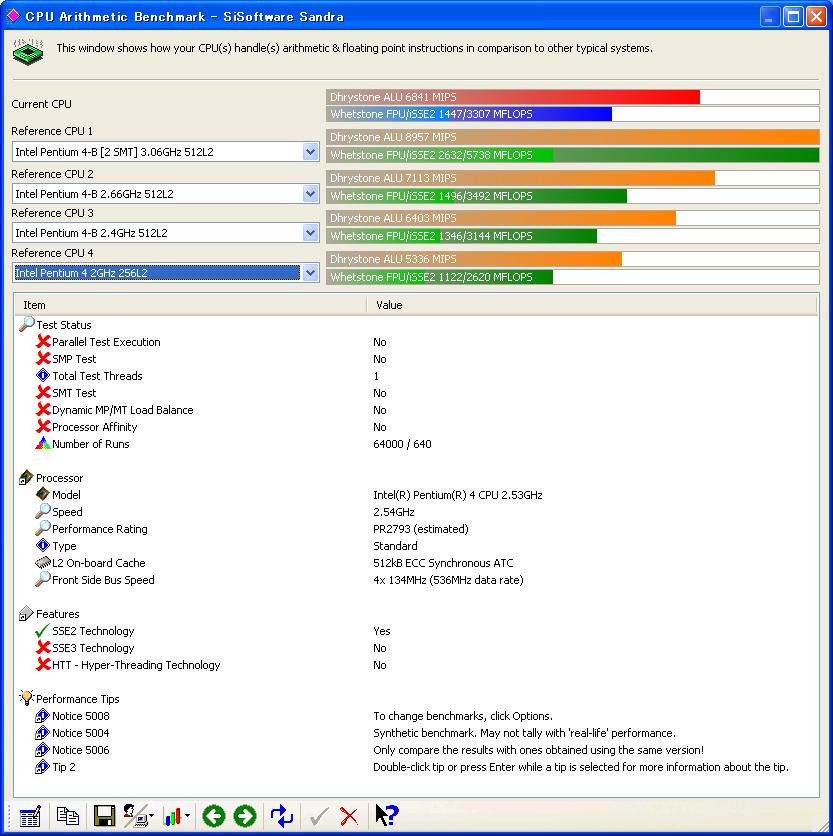
Task: Click the Dhrystone ALU 7113 MIPS bar
Action: coord(573,178)
